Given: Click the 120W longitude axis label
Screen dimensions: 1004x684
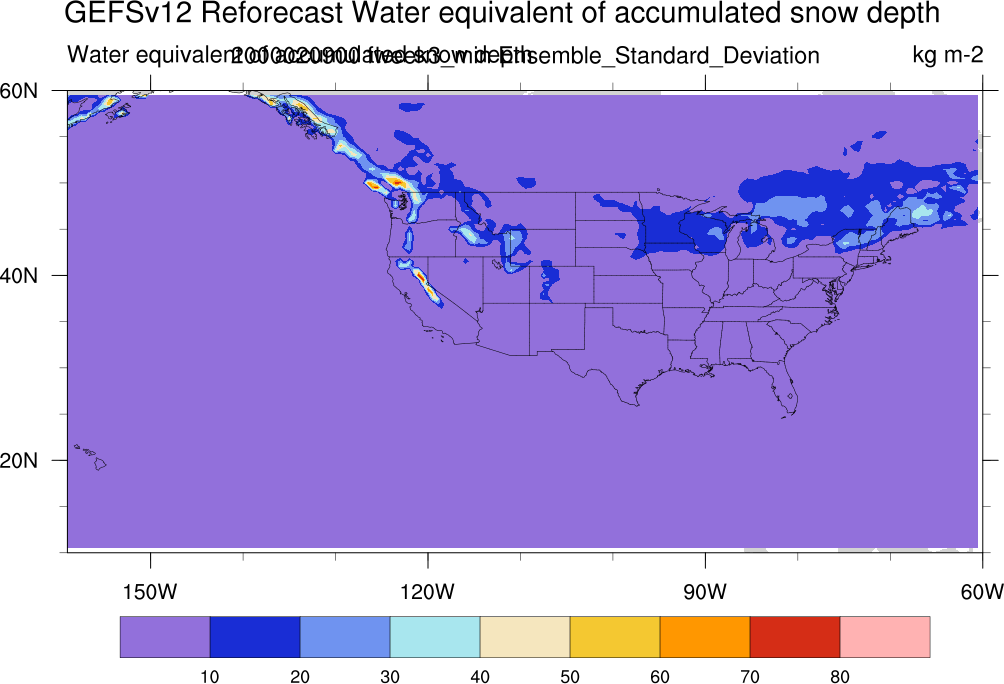Looking at the screenshot, I should (x=427, y=592).
